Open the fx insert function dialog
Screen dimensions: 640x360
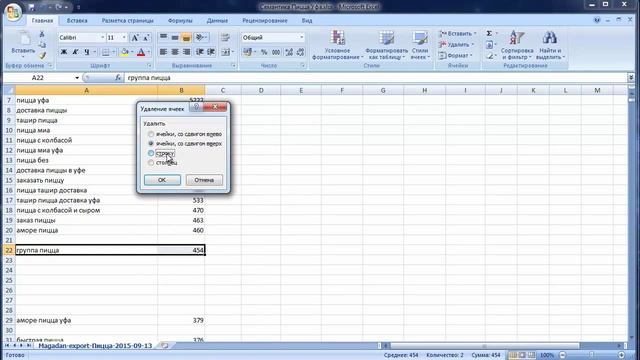click(118, 78)
